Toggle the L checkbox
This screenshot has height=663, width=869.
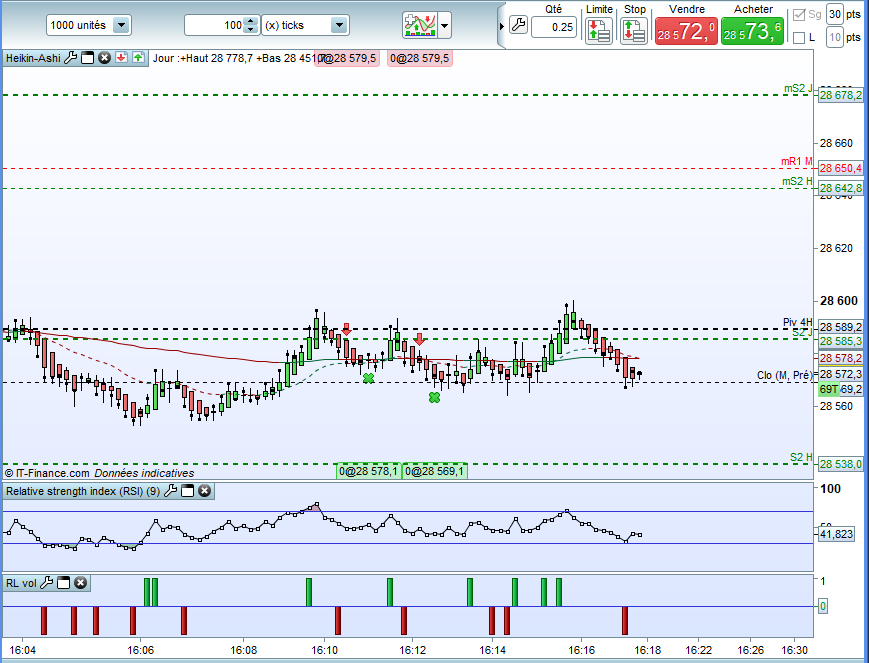point(799,38)
